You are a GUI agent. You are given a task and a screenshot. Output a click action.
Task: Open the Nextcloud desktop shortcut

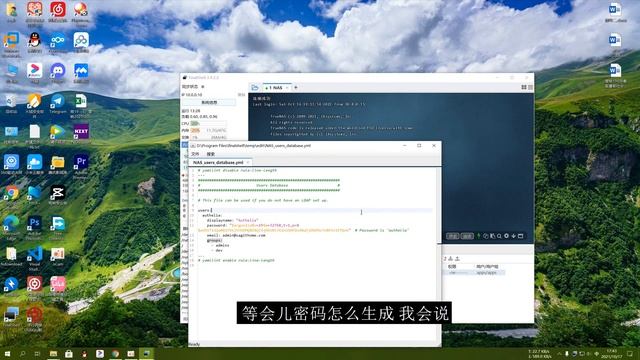58,42
